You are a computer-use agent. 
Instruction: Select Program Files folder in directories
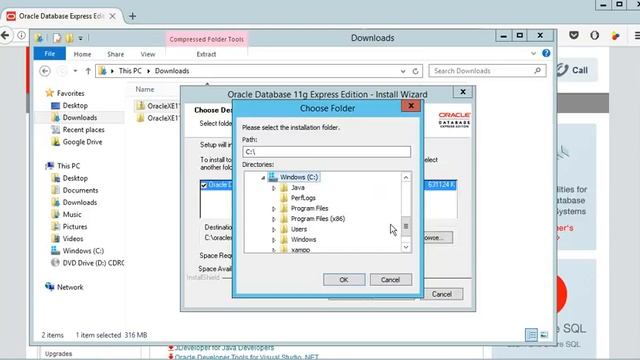(309, 208)
